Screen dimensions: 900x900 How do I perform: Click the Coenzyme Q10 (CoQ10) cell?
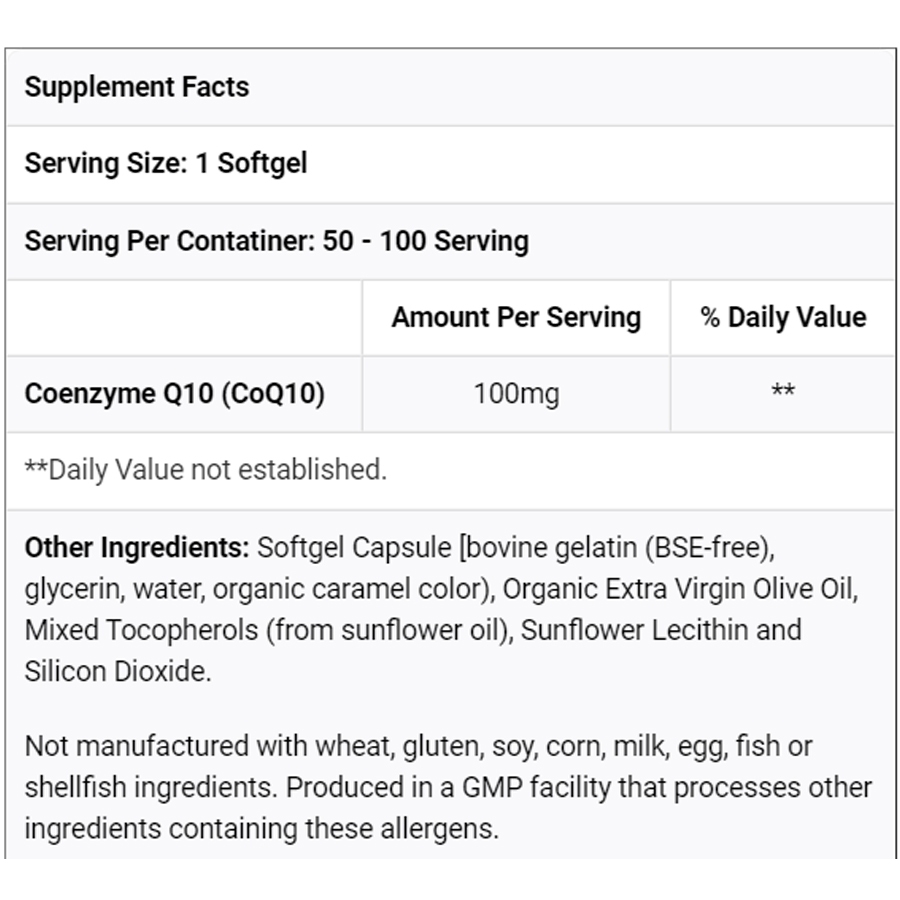175,393
